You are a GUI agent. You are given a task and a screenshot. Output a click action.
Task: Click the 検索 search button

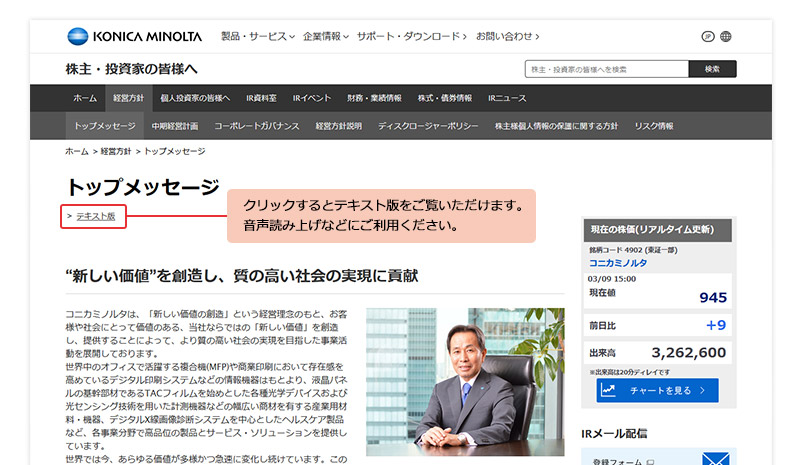coord(712,69)
